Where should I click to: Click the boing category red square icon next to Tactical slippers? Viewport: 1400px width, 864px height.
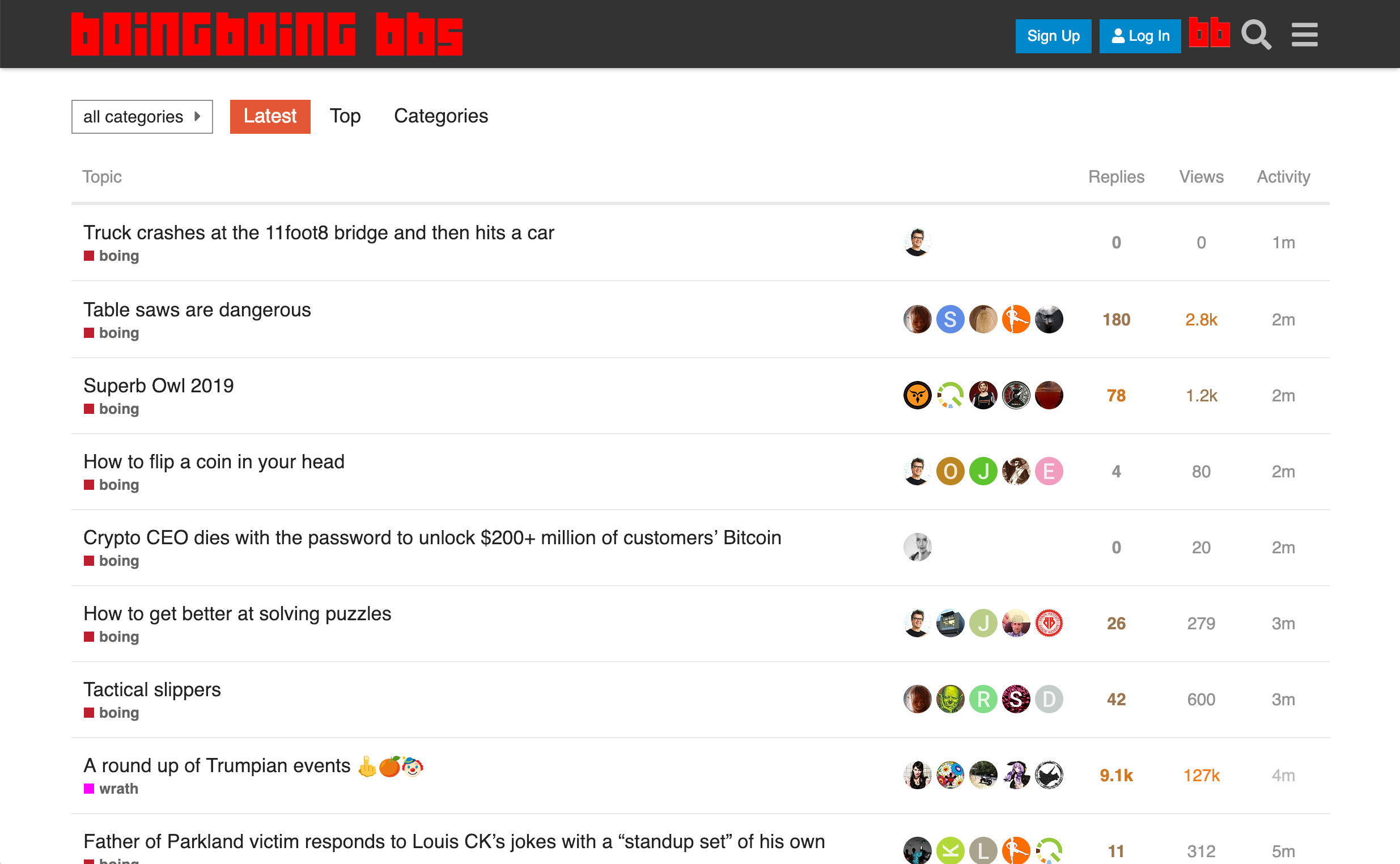[88, 712]
